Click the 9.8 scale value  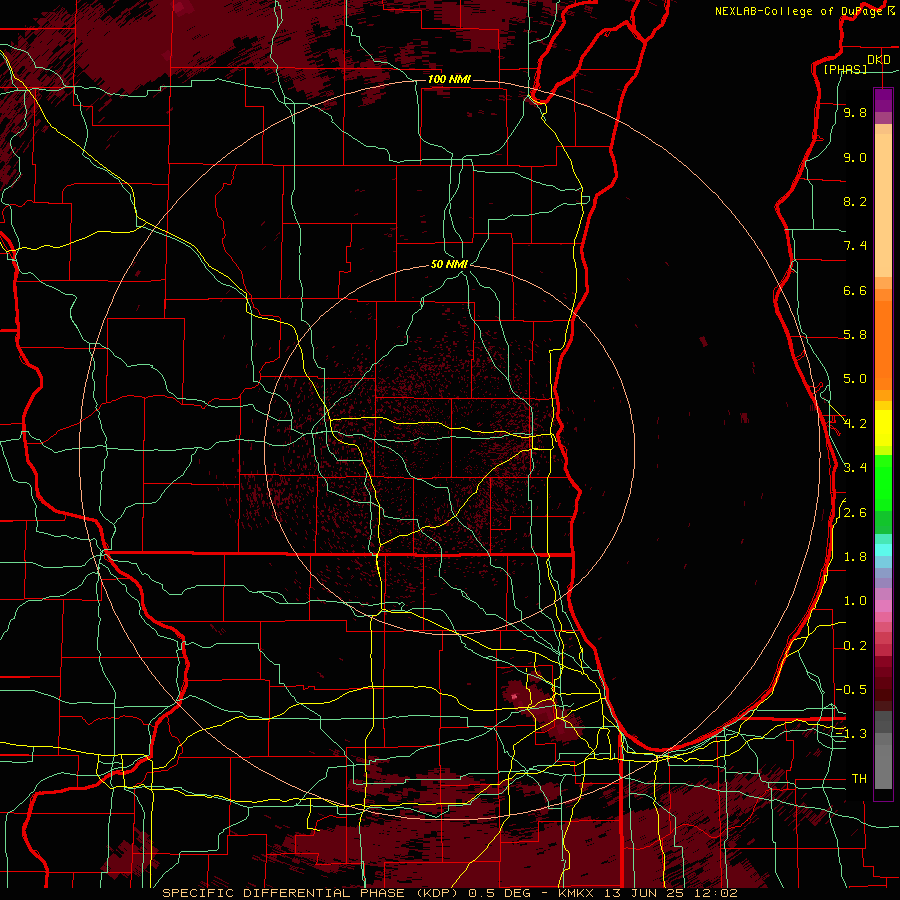[855, 112]
